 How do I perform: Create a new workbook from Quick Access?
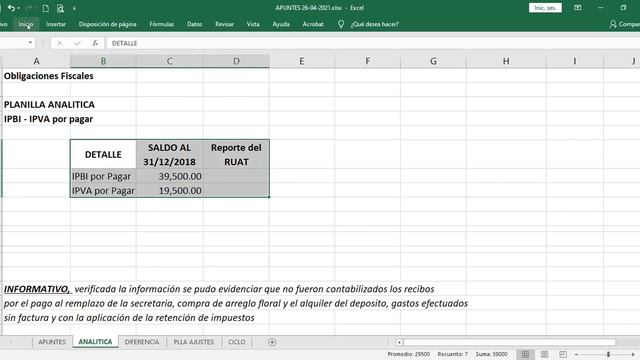[x=46, y=8]
